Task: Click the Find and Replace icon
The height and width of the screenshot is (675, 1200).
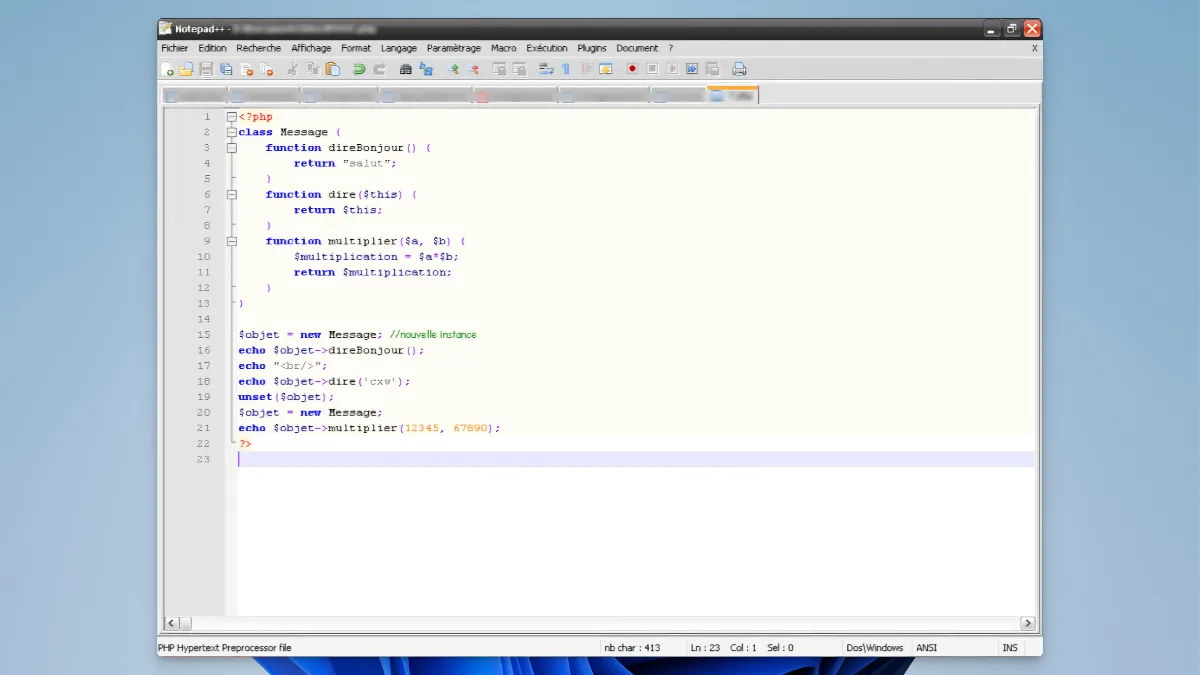Action: coord(426,69)
